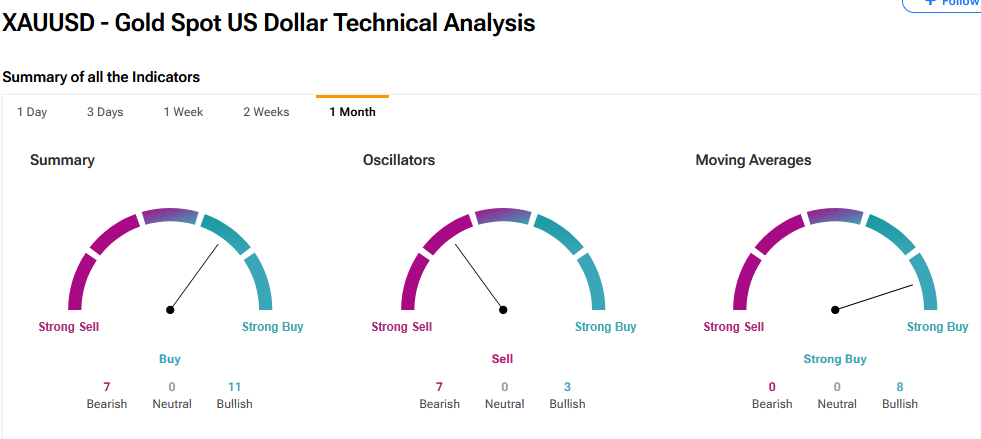Click the Oscillators section heading
Image resolution: width=981 pixels, height=439 pixels.
click(399, 160)
